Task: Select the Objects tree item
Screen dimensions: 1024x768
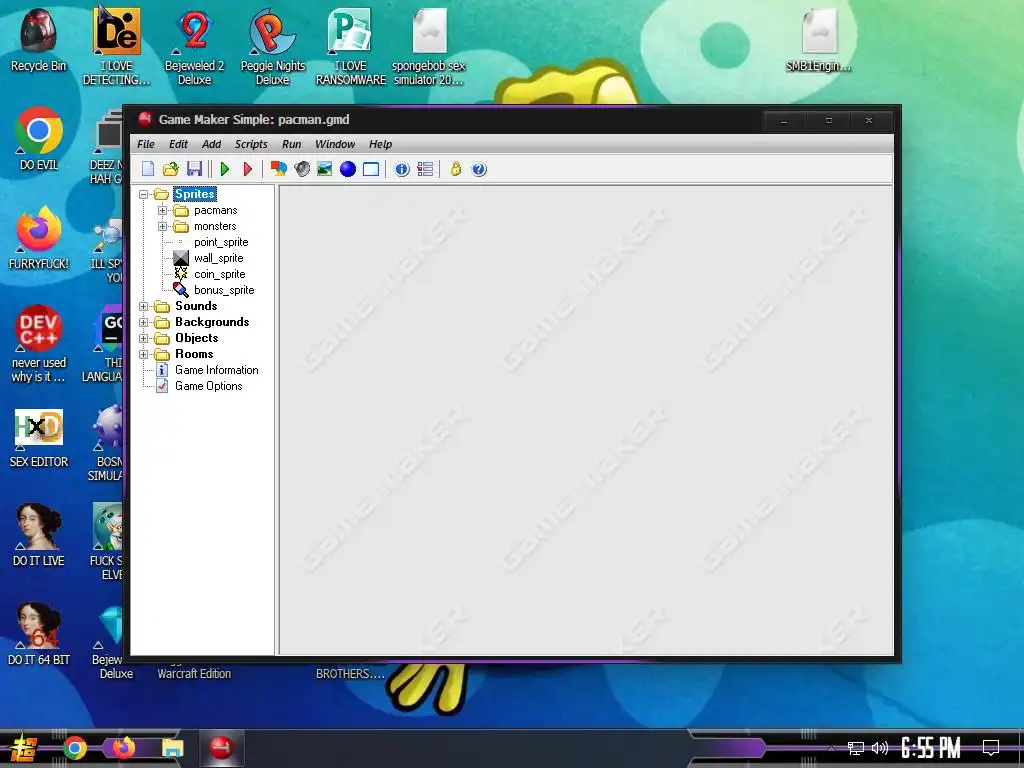Action: tap(197, 338)
